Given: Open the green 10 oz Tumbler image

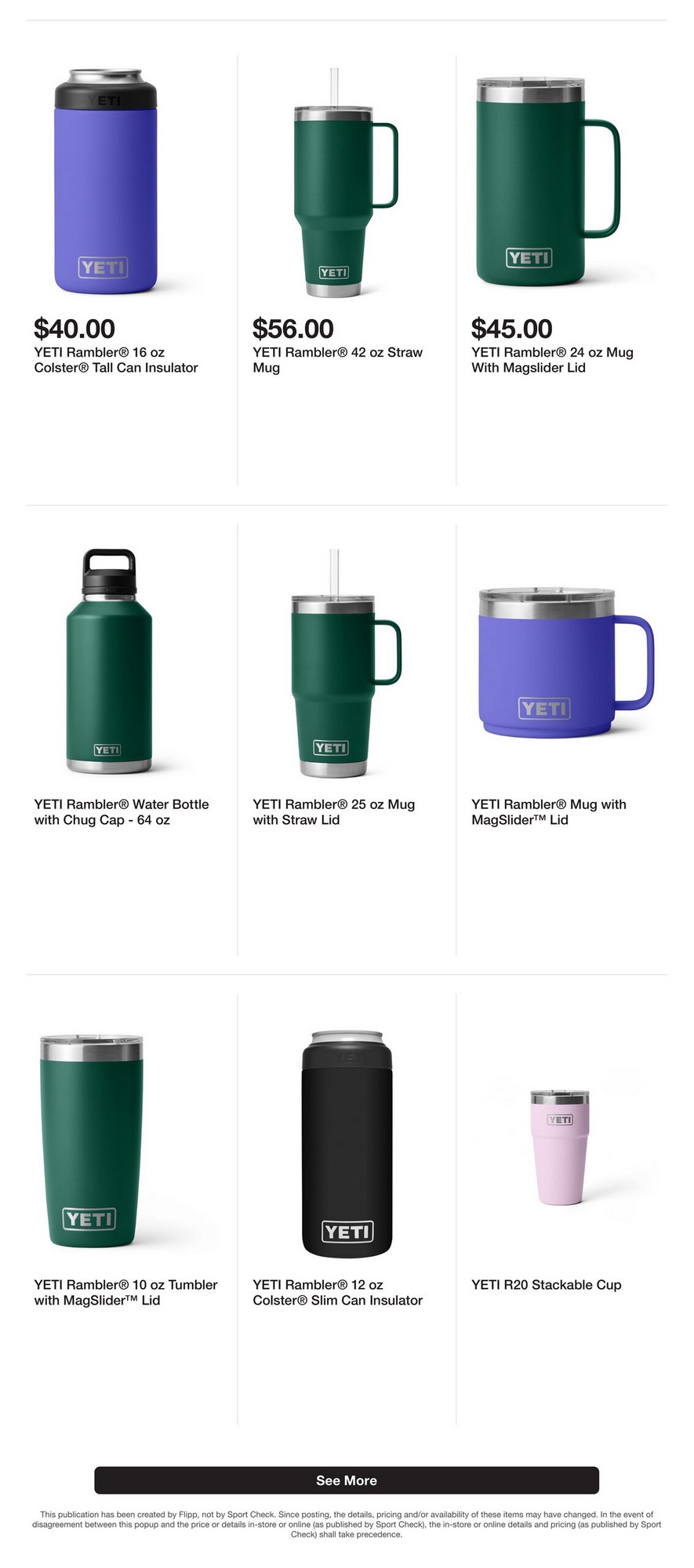Looking at the screenshot, I should (x=92, y=1142).
